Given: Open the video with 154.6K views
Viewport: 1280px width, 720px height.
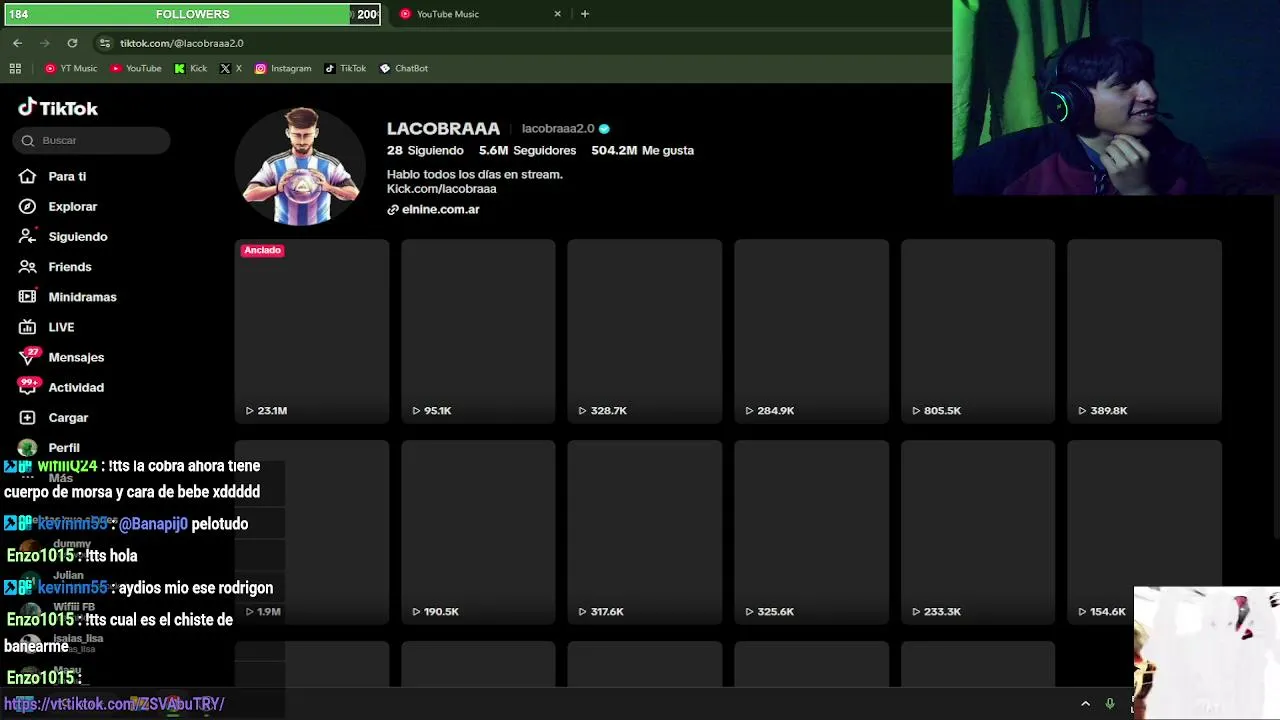Looking at the screenshot, I should pos(1144,532).
